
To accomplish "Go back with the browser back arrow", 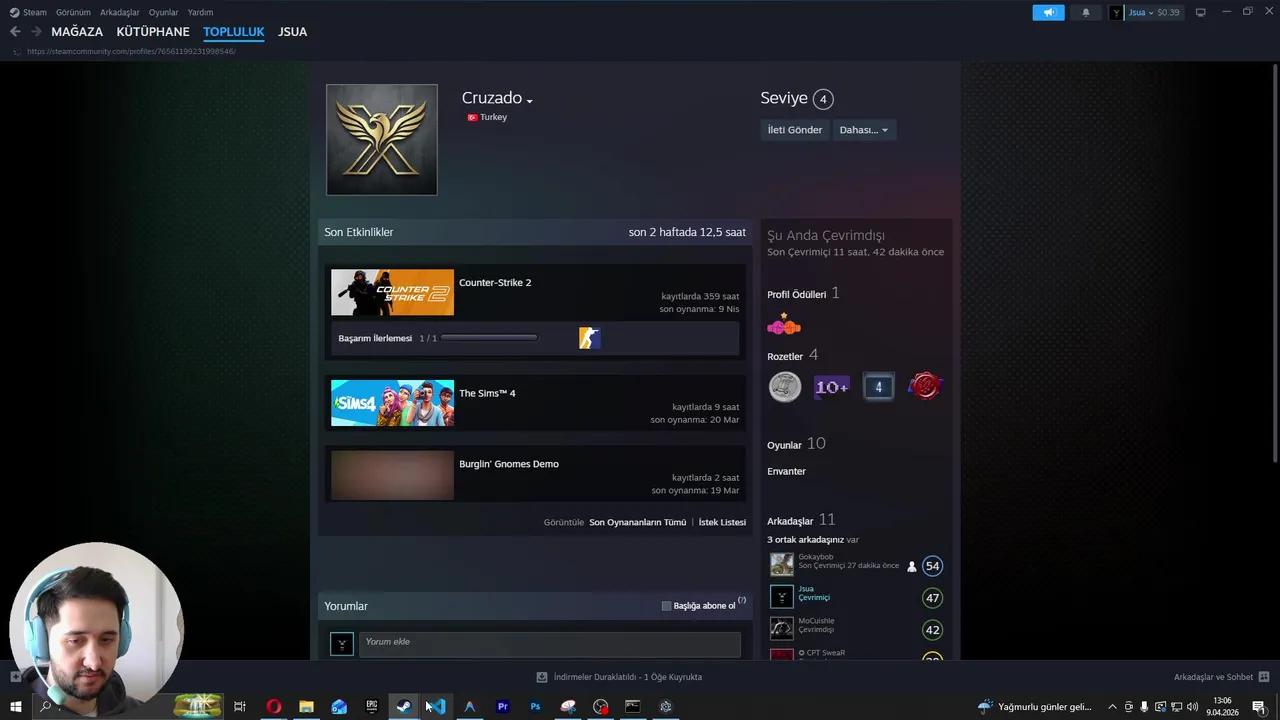I will point(15,32).
